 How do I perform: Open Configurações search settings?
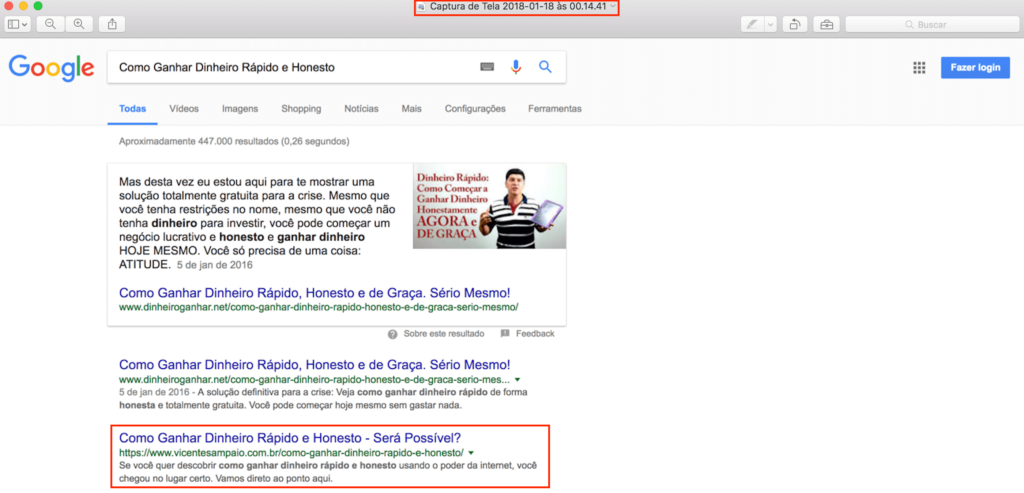click(x=475, y=109)
